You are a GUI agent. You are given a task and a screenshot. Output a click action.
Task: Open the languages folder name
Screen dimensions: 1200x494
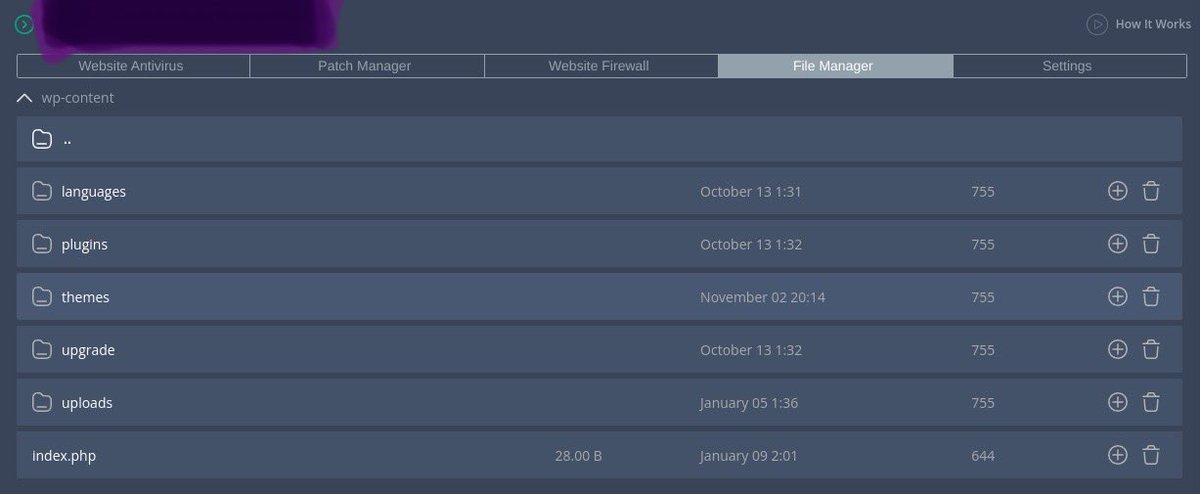[x=94, y=191]
